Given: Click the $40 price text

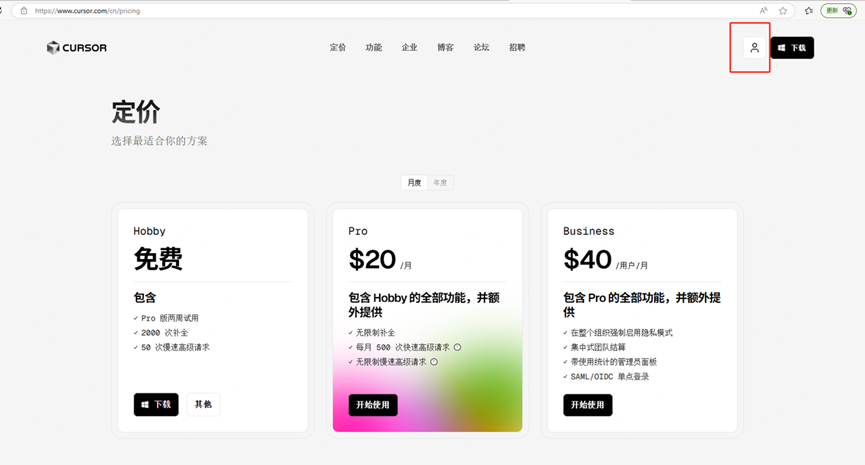Looking at the screenshot, I should click(587, 259).
